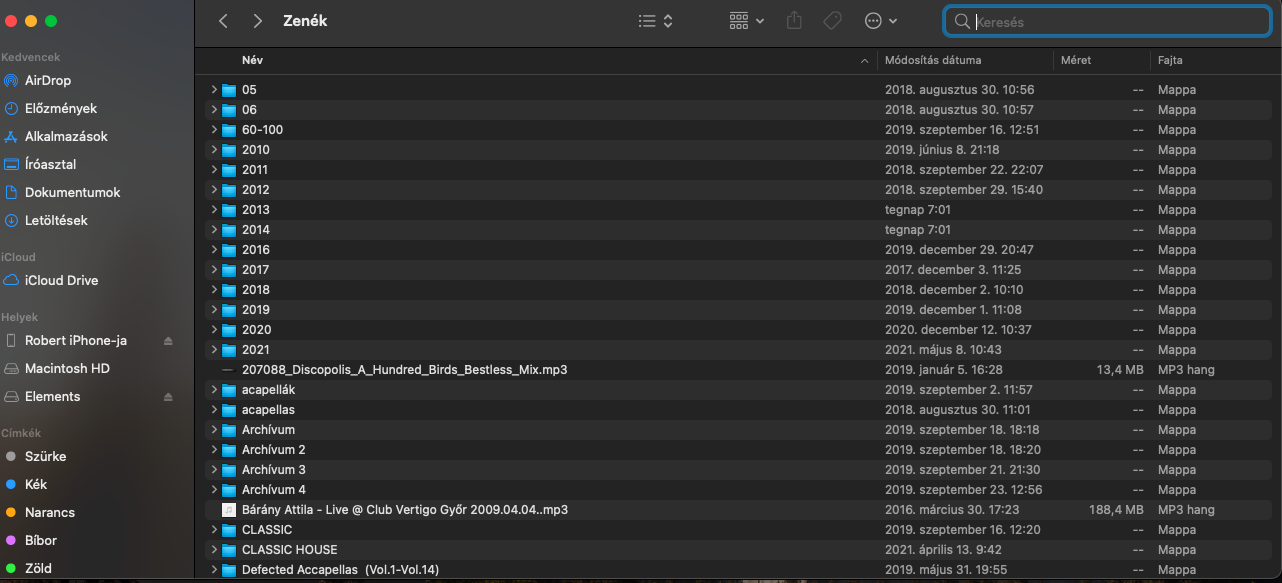Select the Archívum 4 folder row
The height and width of the screenshot is (583, 1282).
[x=738, y=490]
